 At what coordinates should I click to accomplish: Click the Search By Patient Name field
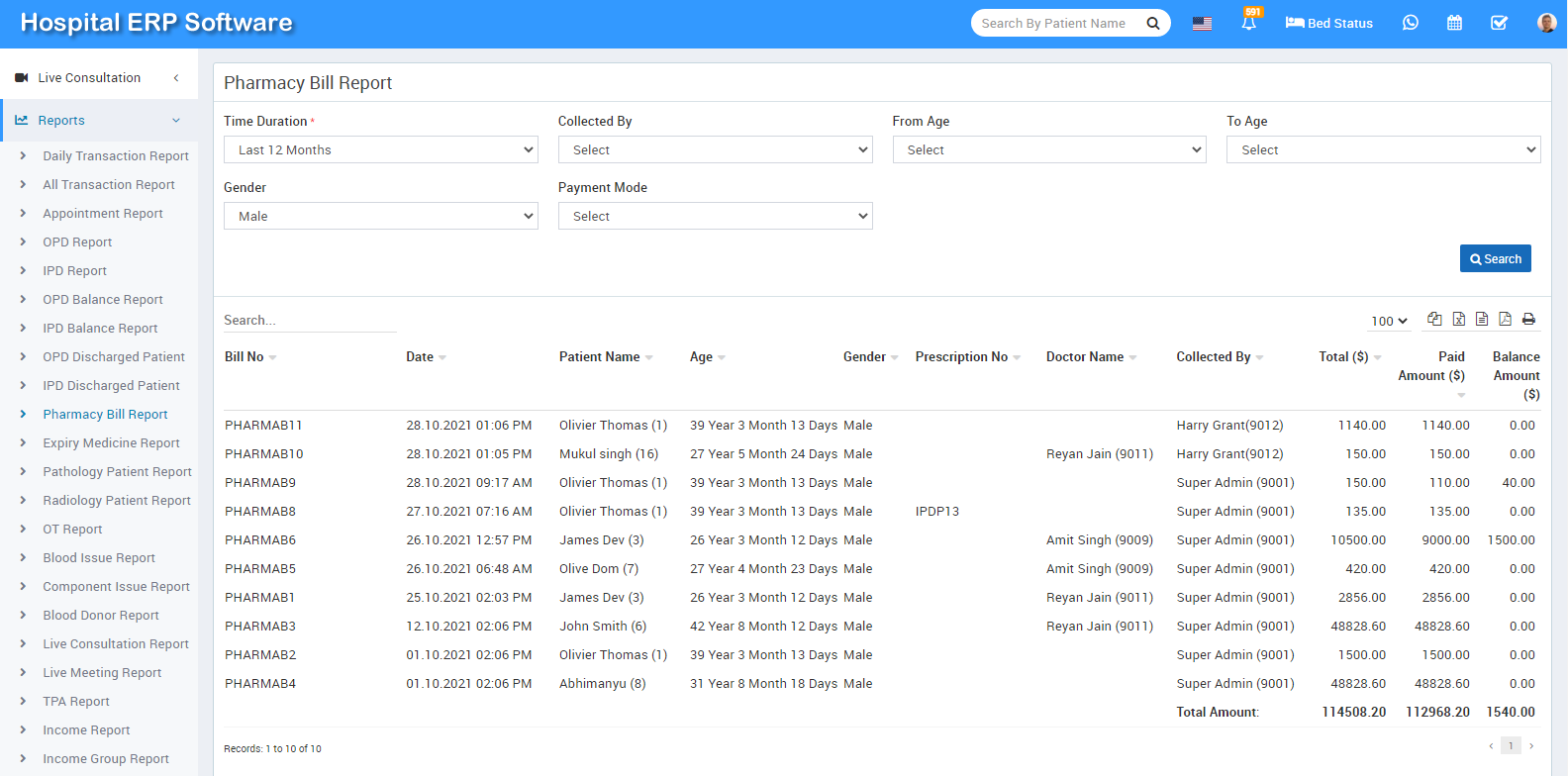pyautogui.click(x=1057, y=23)
